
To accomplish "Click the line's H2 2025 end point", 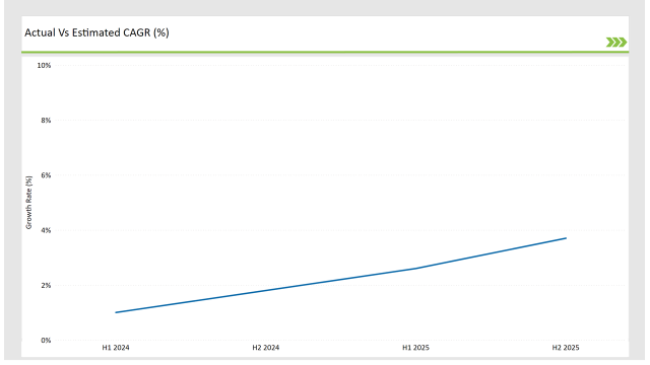I will click(x=566, y=238).
